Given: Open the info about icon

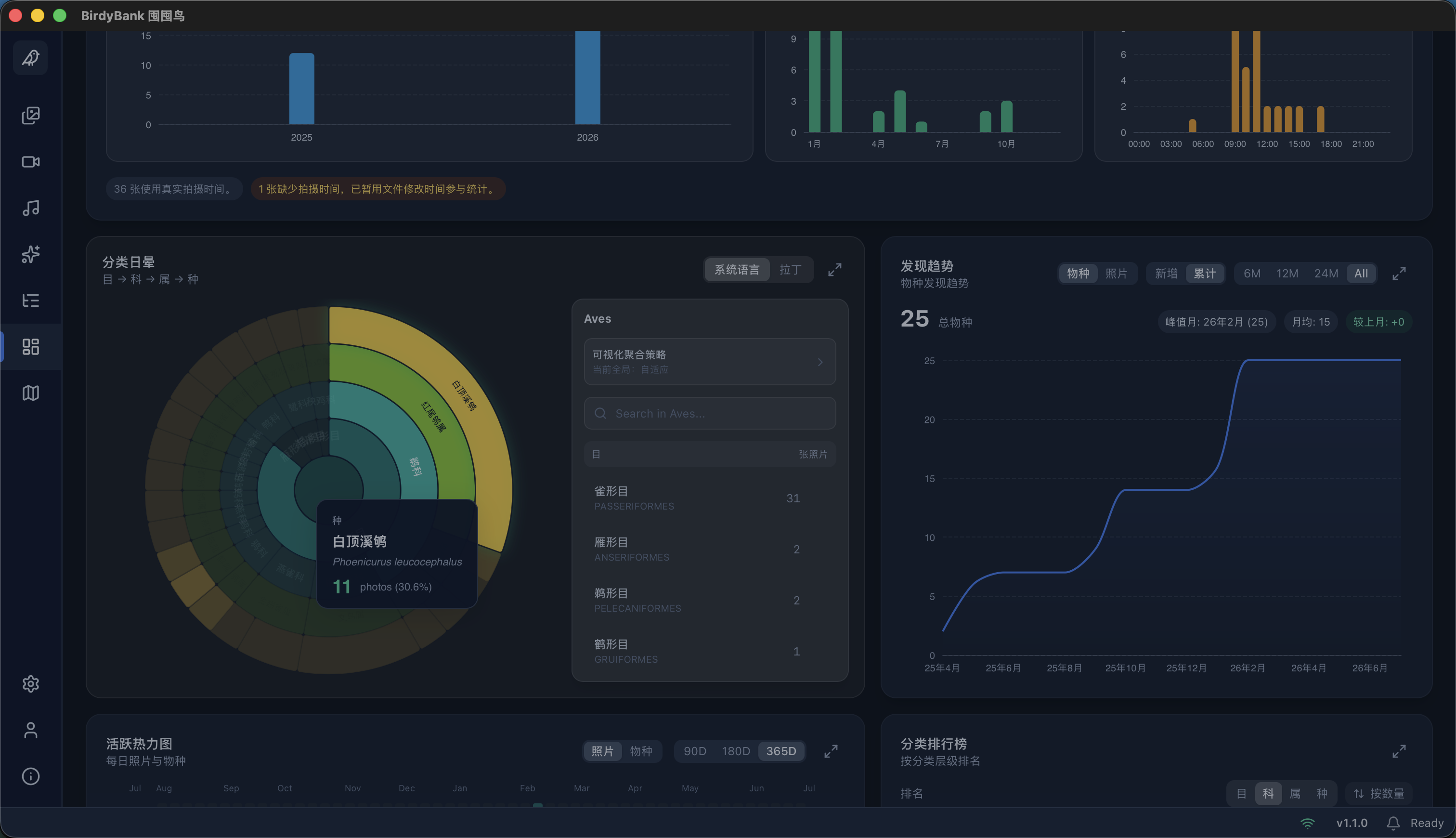Looking at the screenshot, I should (x=30, y=776).
